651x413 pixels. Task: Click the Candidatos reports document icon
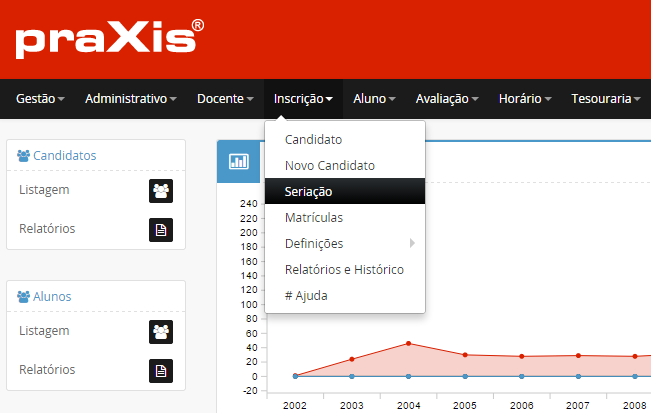(161, 230)
